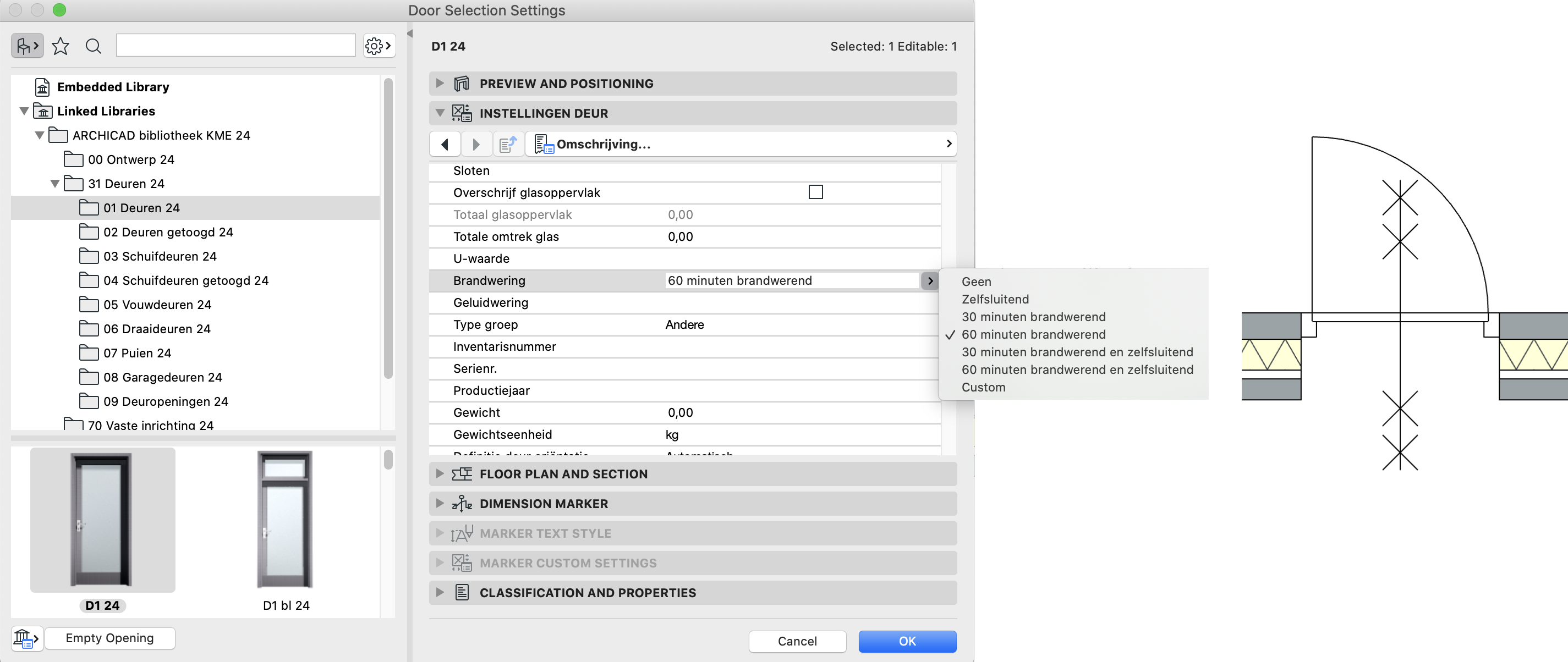Image resolution: width=1568 pixels, height=662 pixels.
Task: Click the Marker Custom Settings icon
Action: tap(462, 563)
